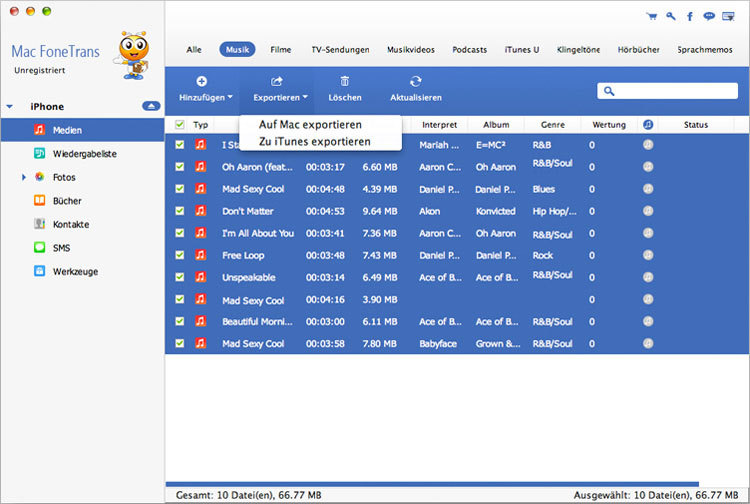This screenshot has height=504, width=750.
Task: Open the shopping cart purchase icon
Action: 651,16
